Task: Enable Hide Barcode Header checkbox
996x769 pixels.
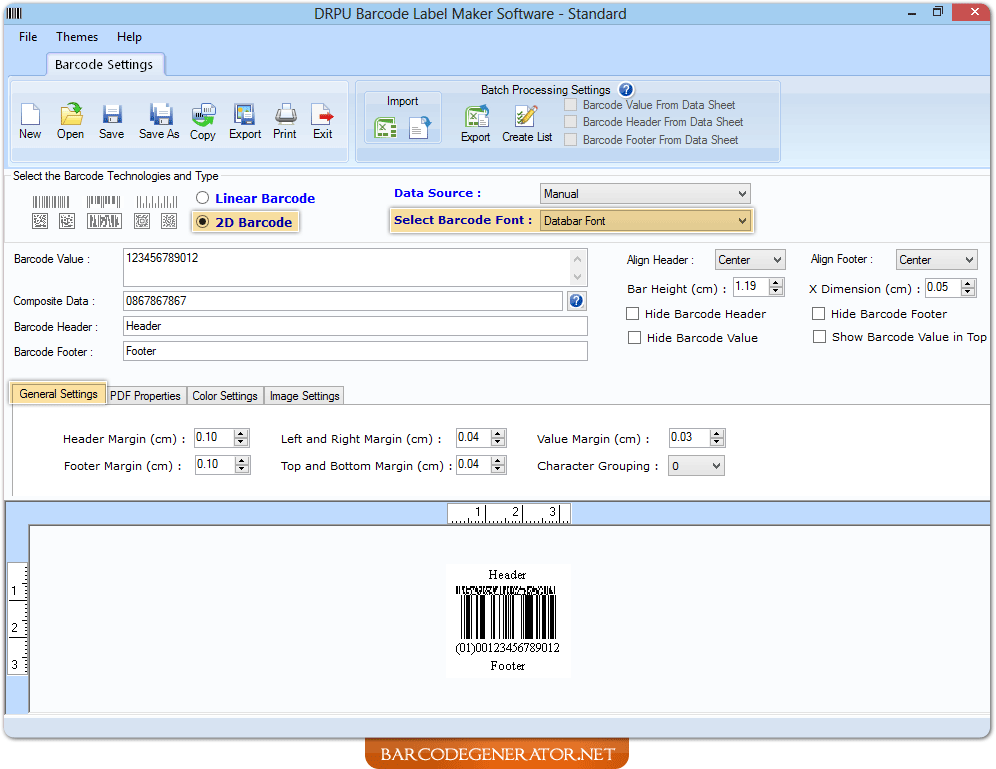Action: coord(633,314)
